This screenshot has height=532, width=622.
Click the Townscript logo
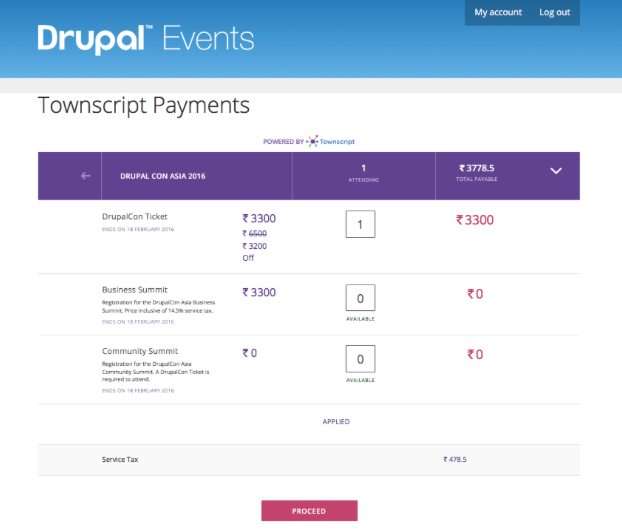click(x=331, y=141)
